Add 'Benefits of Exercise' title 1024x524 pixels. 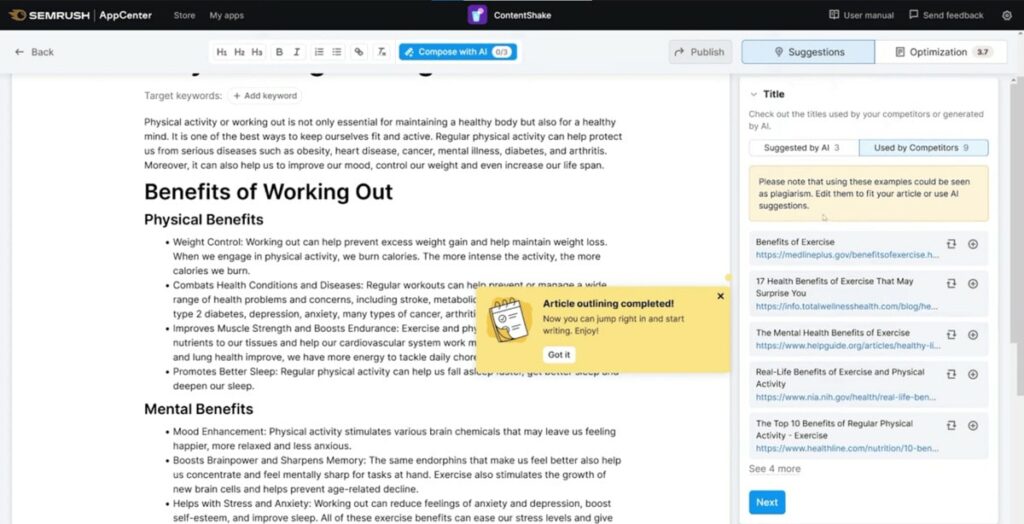(972, 244)
